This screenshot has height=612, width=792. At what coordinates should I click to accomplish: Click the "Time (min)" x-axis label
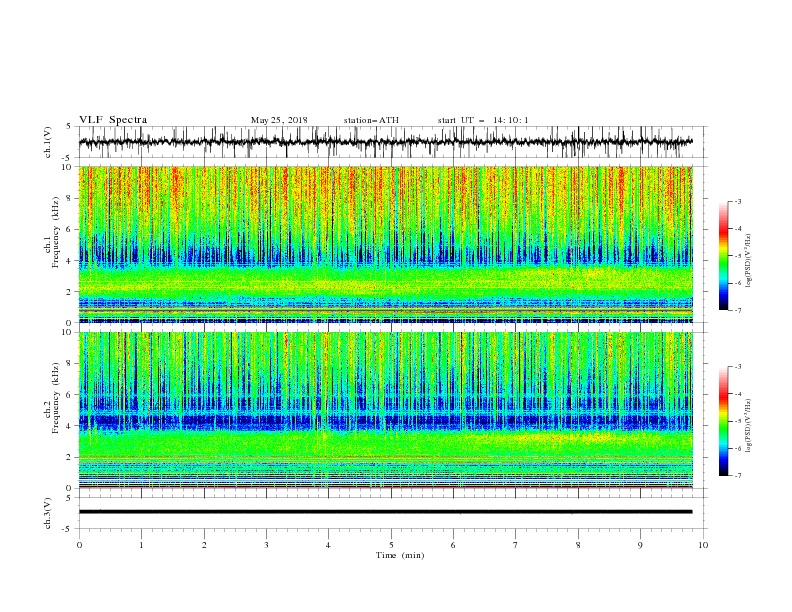400,555
